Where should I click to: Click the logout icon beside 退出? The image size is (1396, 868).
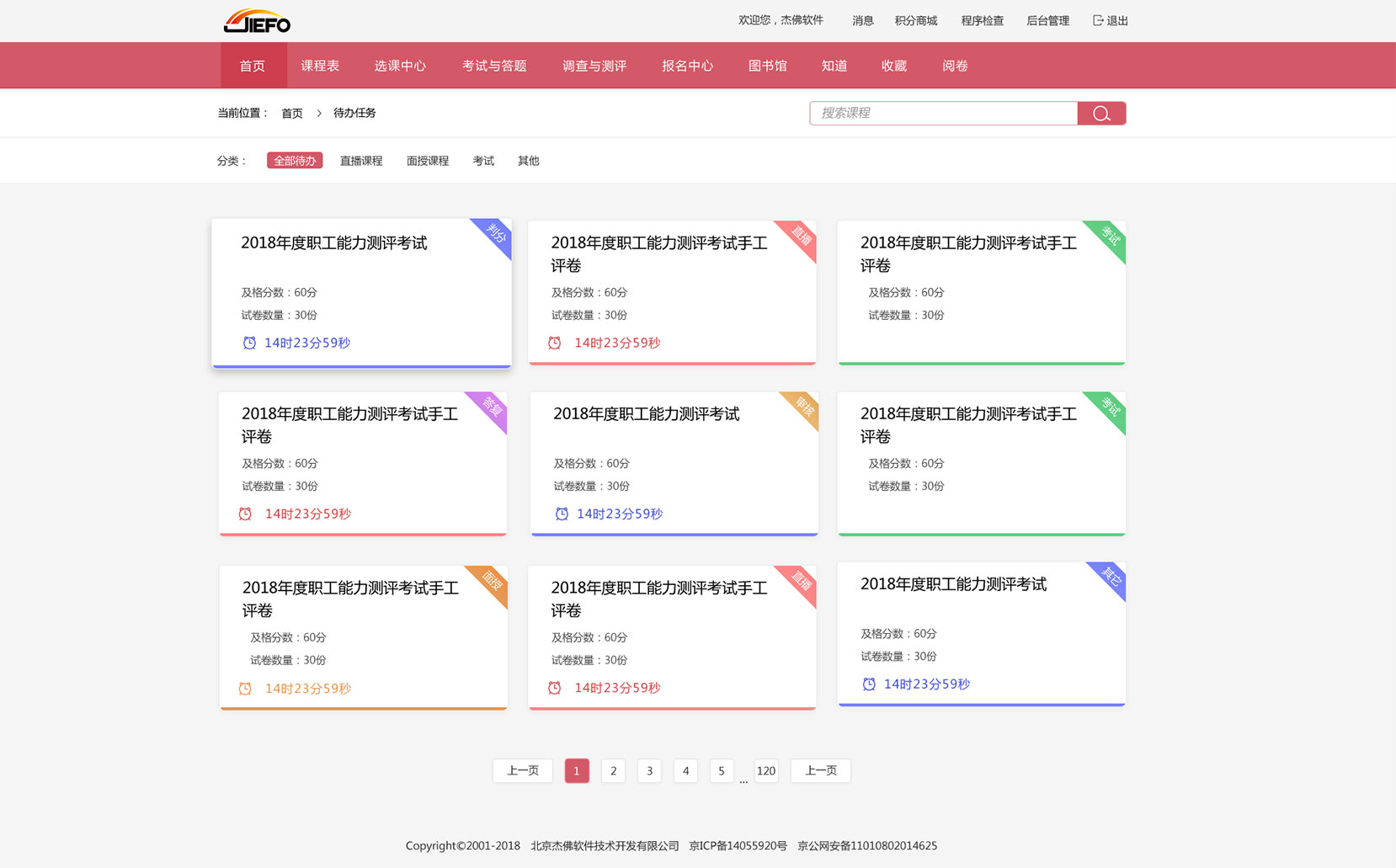pos(1097,20)
